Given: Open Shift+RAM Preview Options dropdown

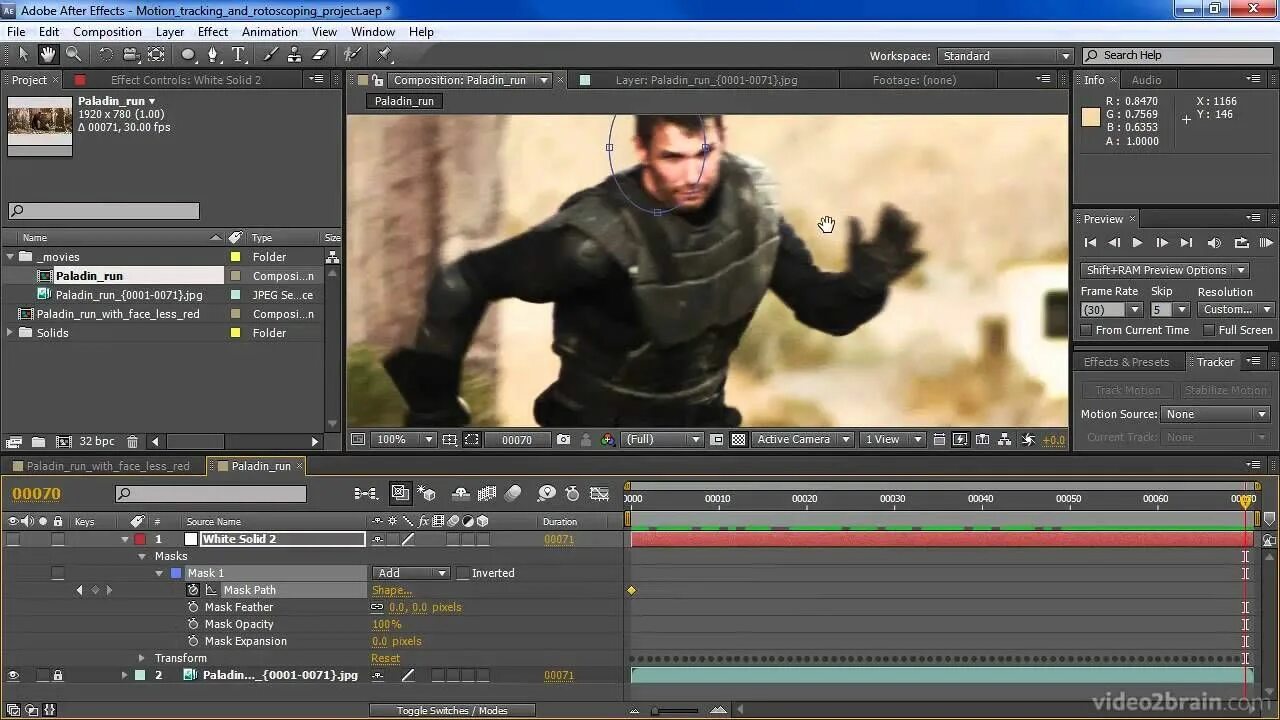Looking at the screenshot, I should (1165, 270).
